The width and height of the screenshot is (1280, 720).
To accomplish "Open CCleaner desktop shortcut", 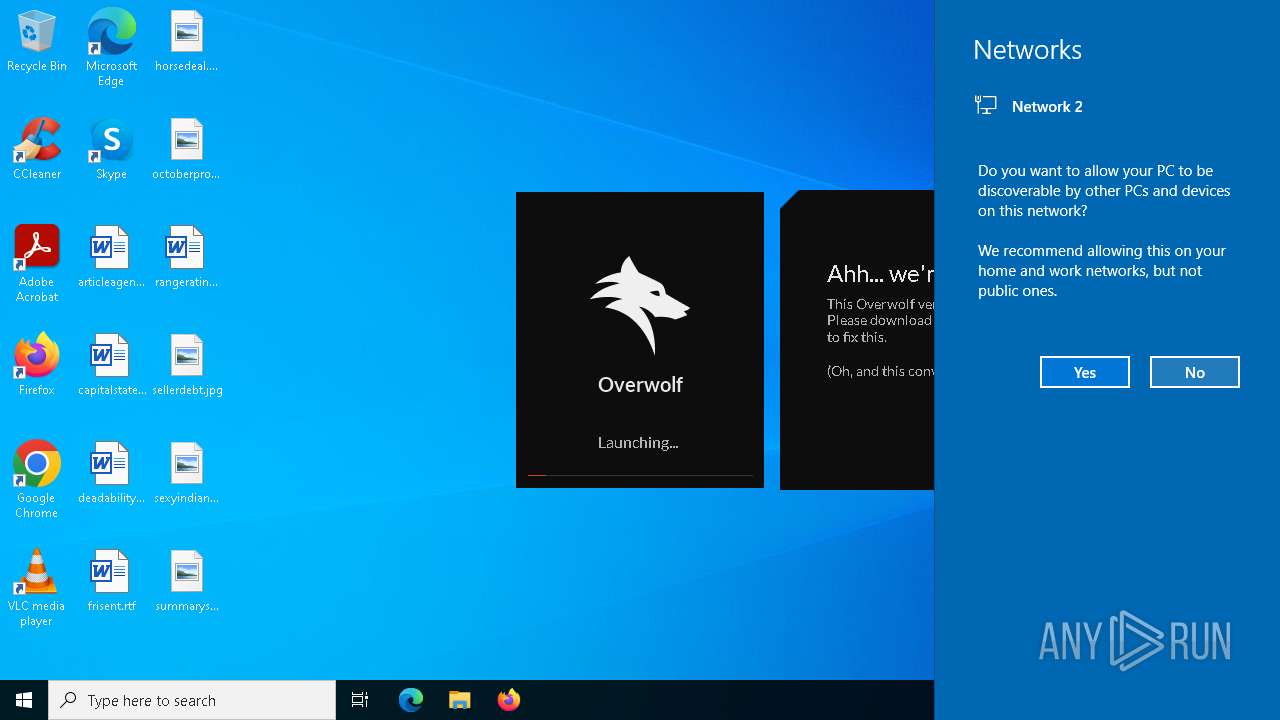I will pos(37,150).
